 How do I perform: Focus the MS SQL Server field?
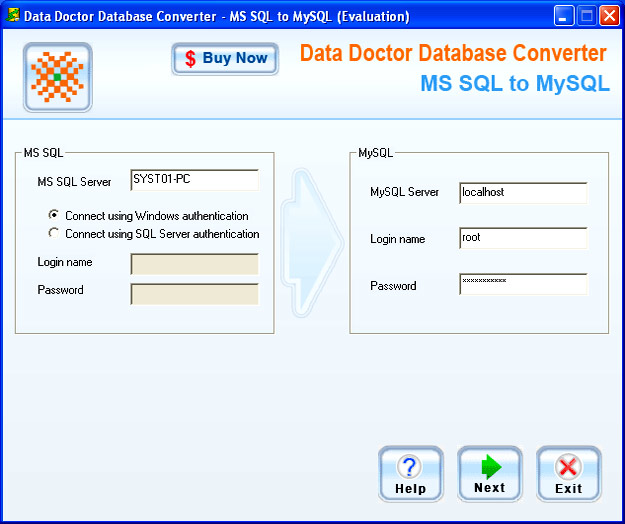point(195,180)
